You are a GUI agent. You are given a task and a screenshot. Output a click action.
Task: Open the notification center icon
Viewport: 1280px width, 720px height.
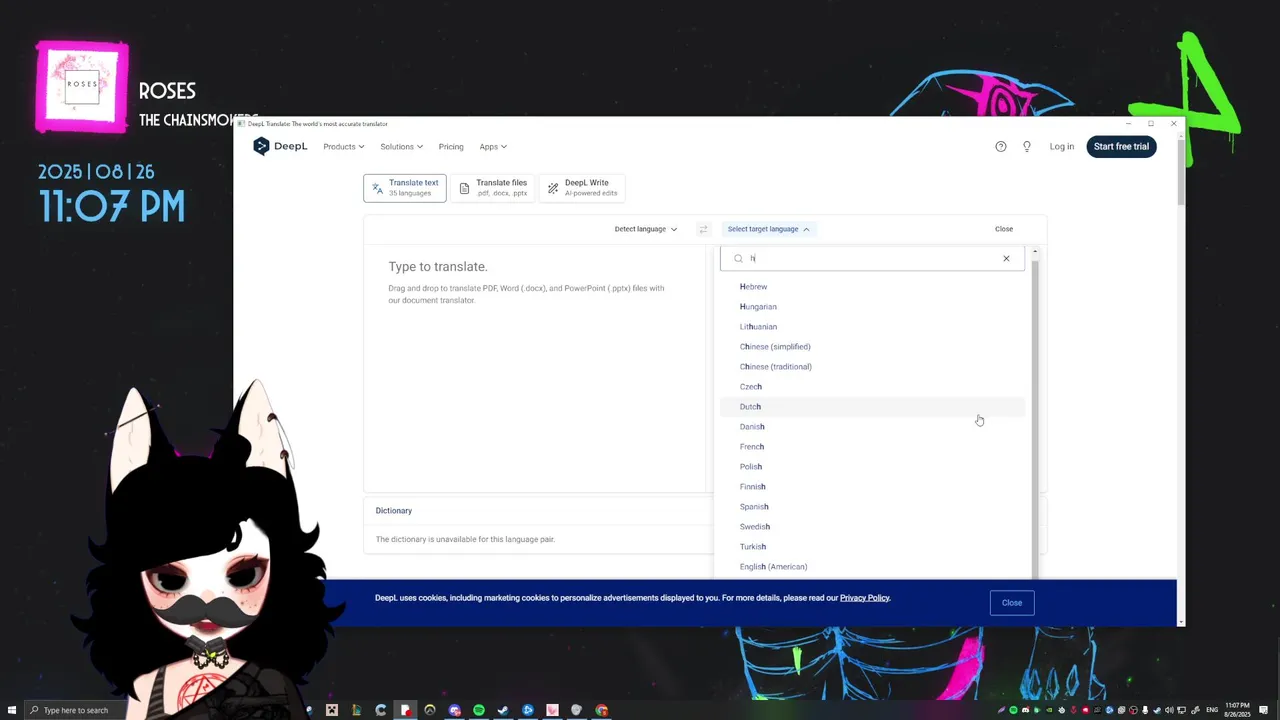(1263, 710)
